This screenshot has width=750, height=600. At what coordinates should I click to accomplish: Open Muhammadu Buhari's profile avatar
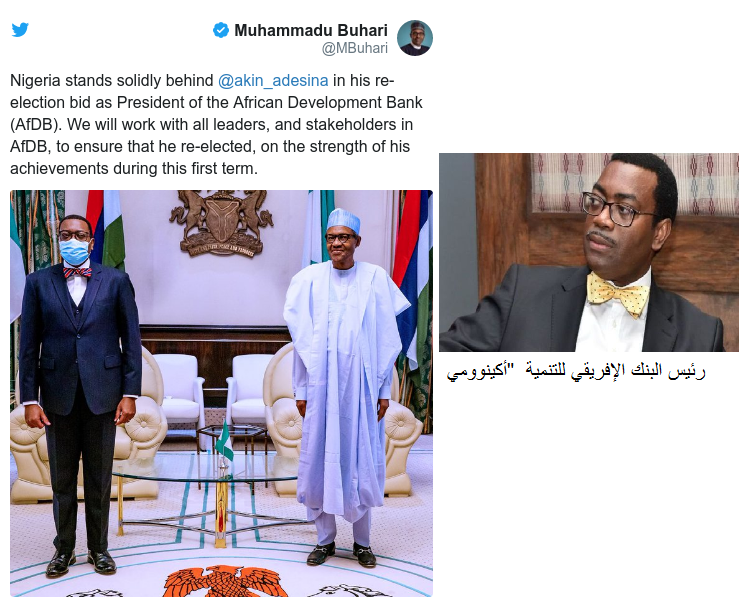(415, 38)
